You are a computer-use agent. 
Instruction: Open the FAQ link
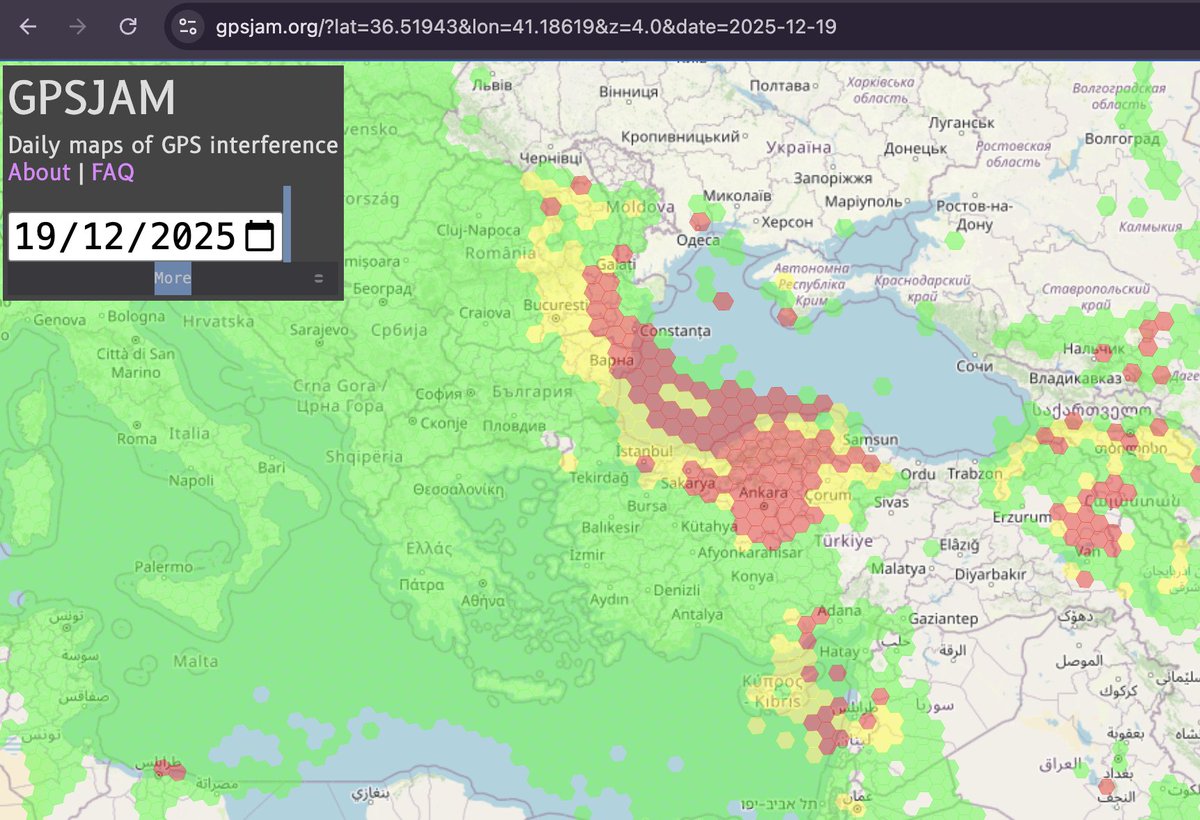pos(112,172)
